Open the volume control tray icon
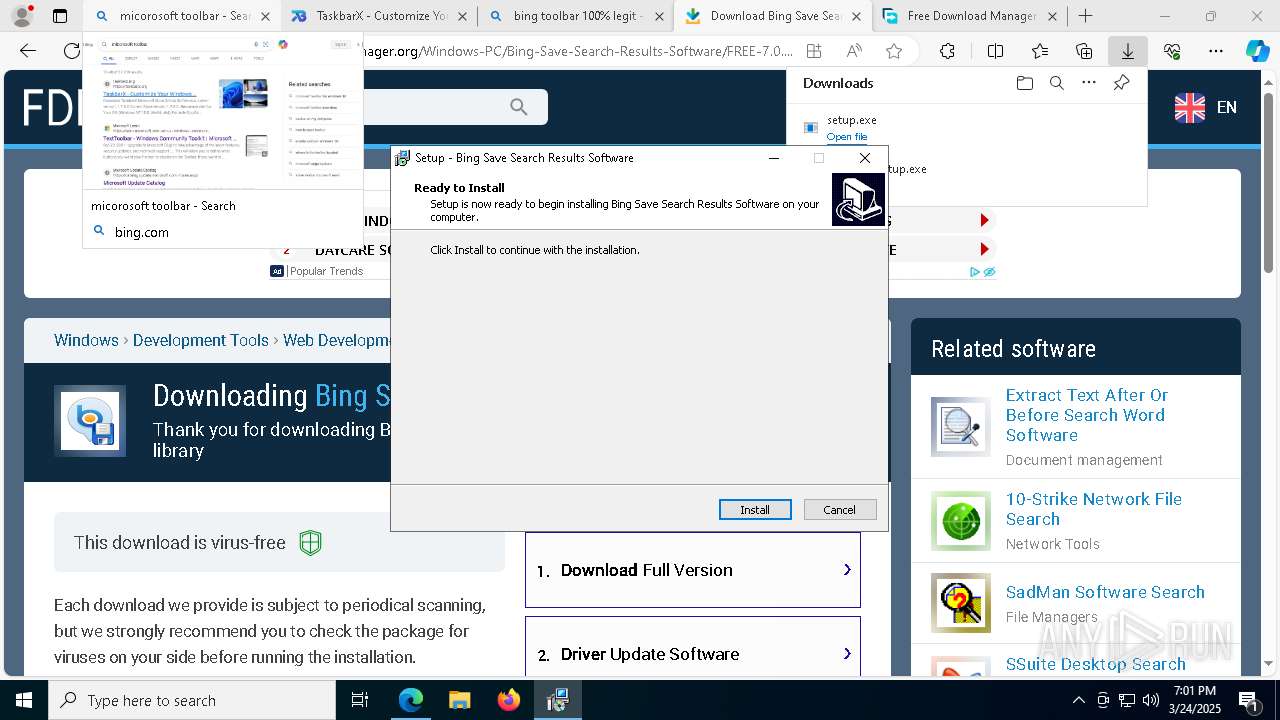 click(1151, 700)
